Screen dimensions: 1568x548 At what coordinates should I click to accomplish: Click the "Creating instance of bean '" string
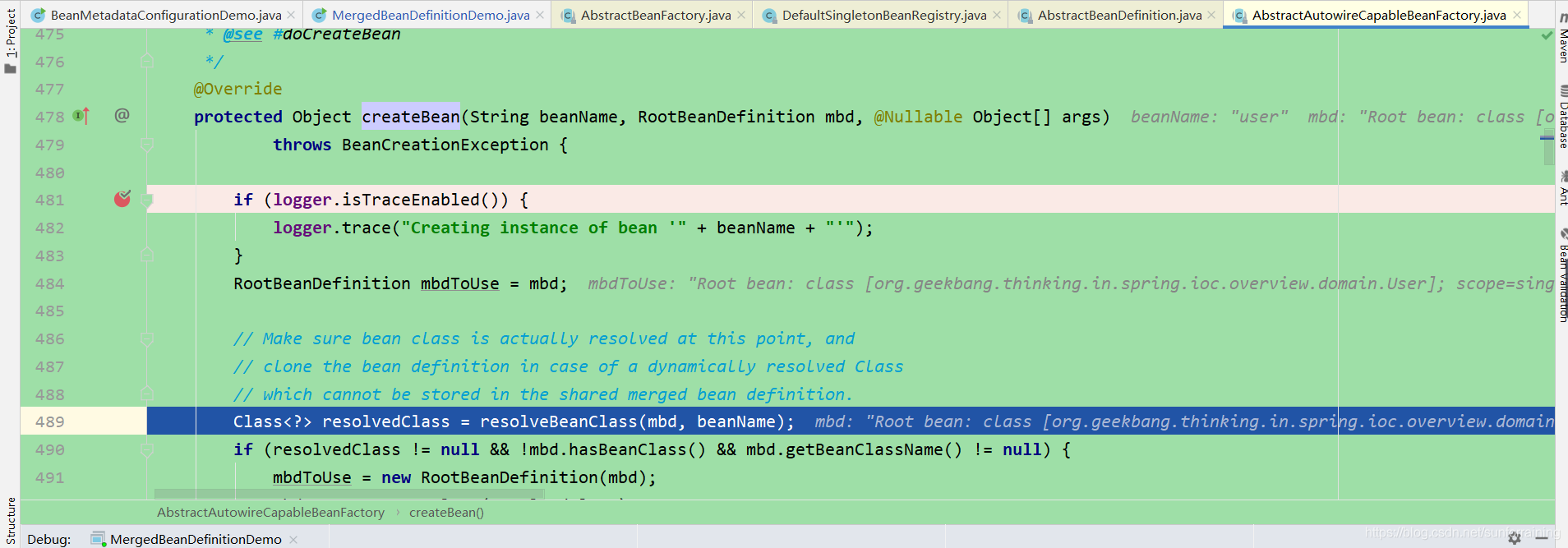[x=543, y=228]
